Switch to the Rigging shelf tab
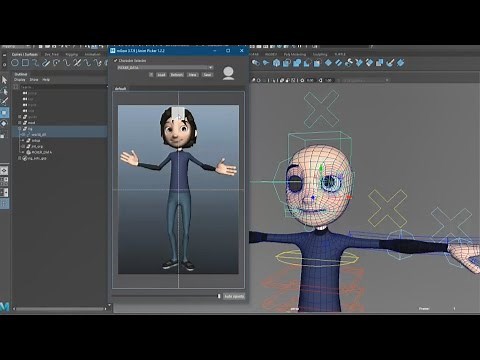 click(71, 54)
